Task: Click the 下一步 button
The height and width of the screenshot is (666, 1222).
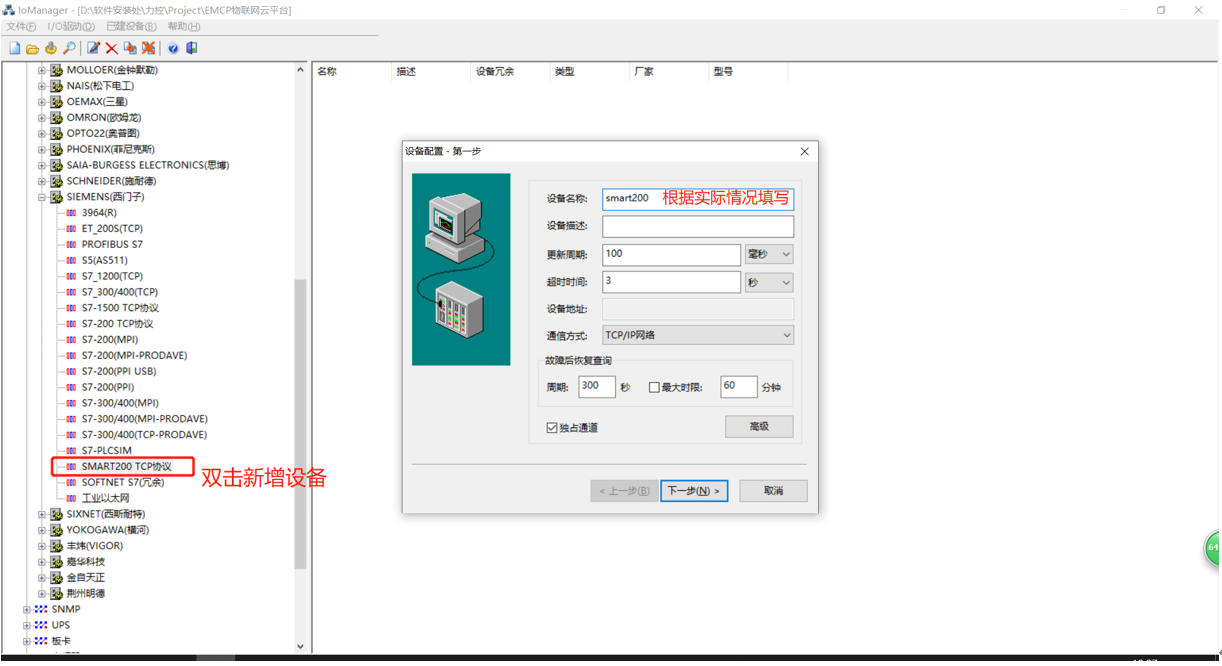Action: (694, 490)
